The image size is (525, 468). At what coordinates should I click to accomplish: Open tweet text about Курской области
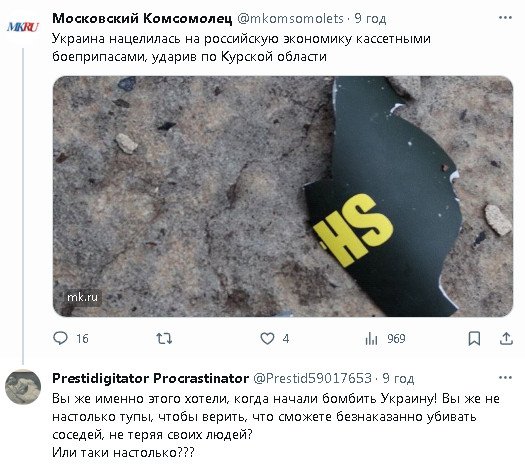coord(241,48)
